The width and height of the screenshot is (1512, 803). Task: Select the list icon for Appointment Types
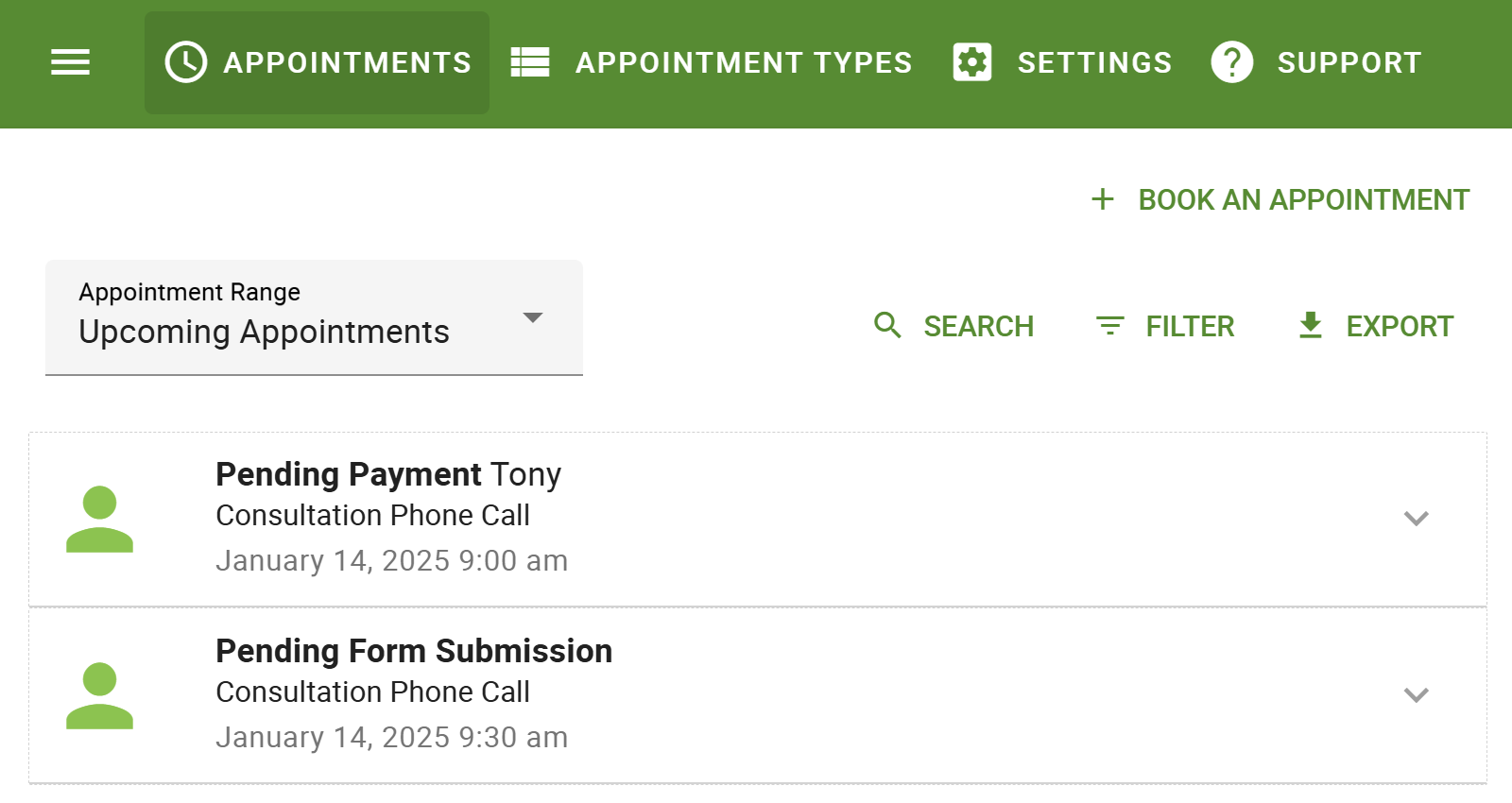(x=529, y=61)
